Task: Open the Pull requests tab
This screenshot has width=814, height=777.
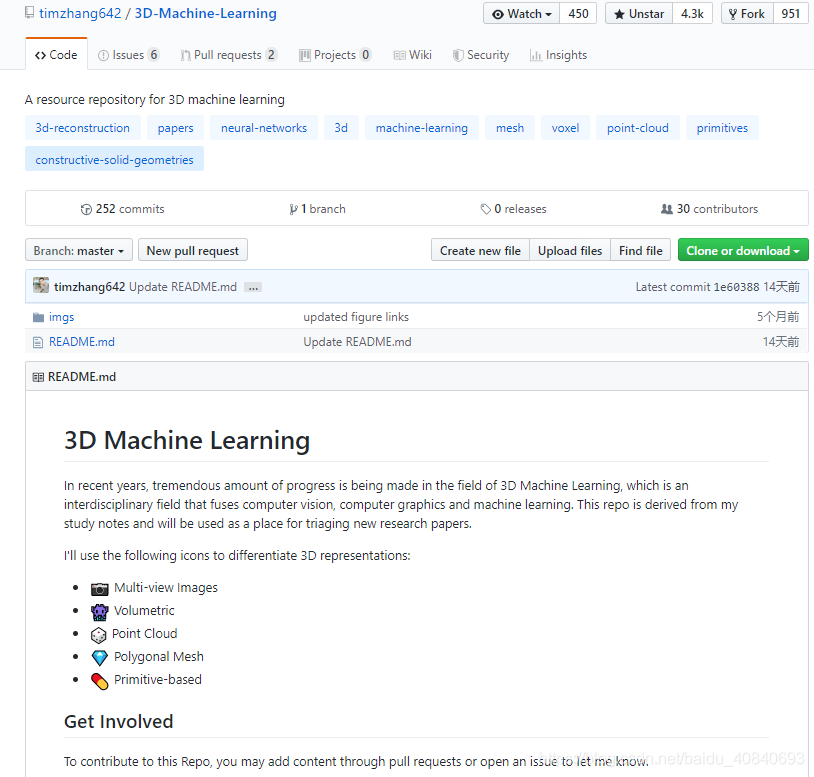Action: pos(229,54)
